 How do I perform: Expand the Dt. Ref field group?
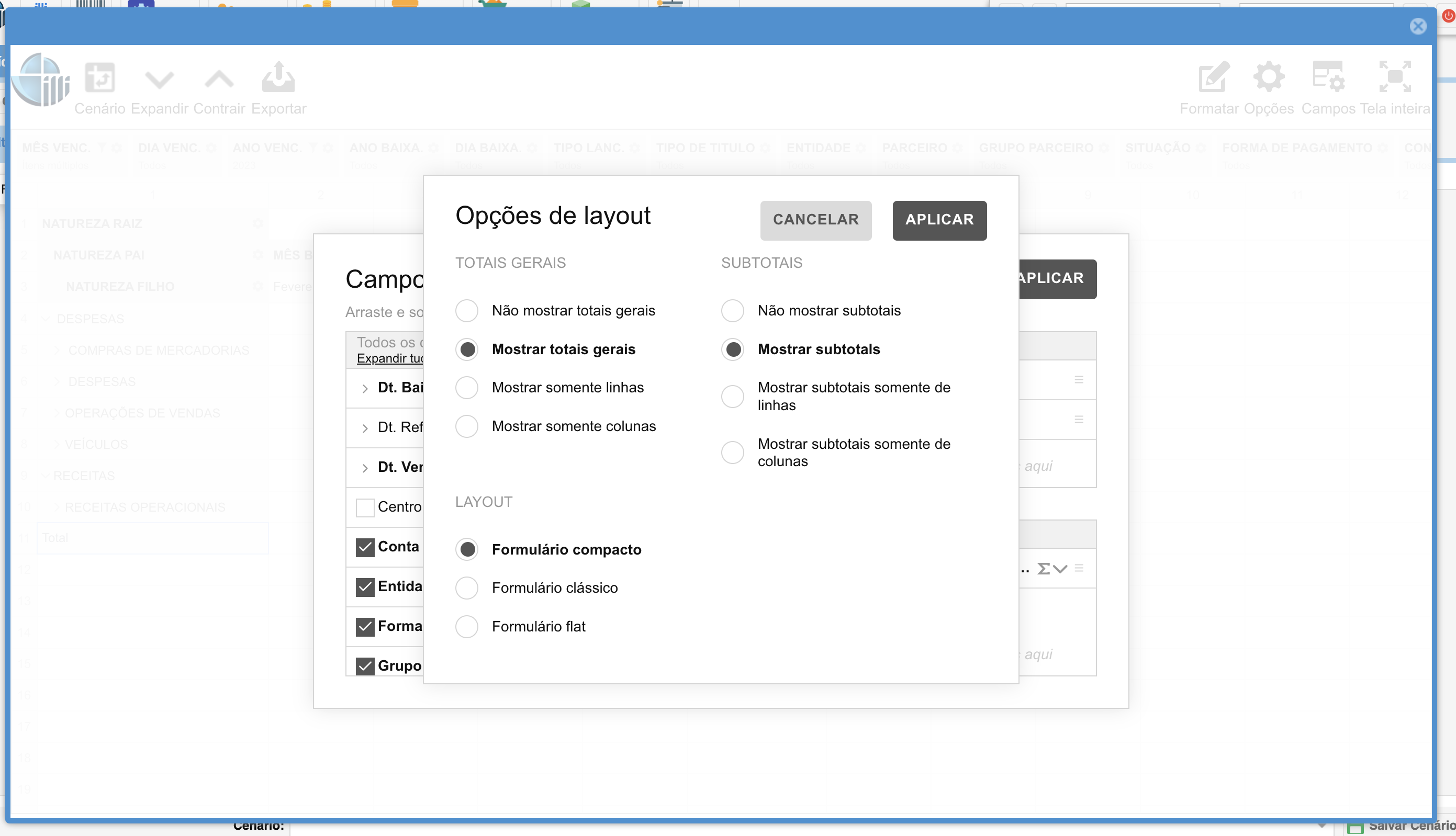tap(365, 428)
